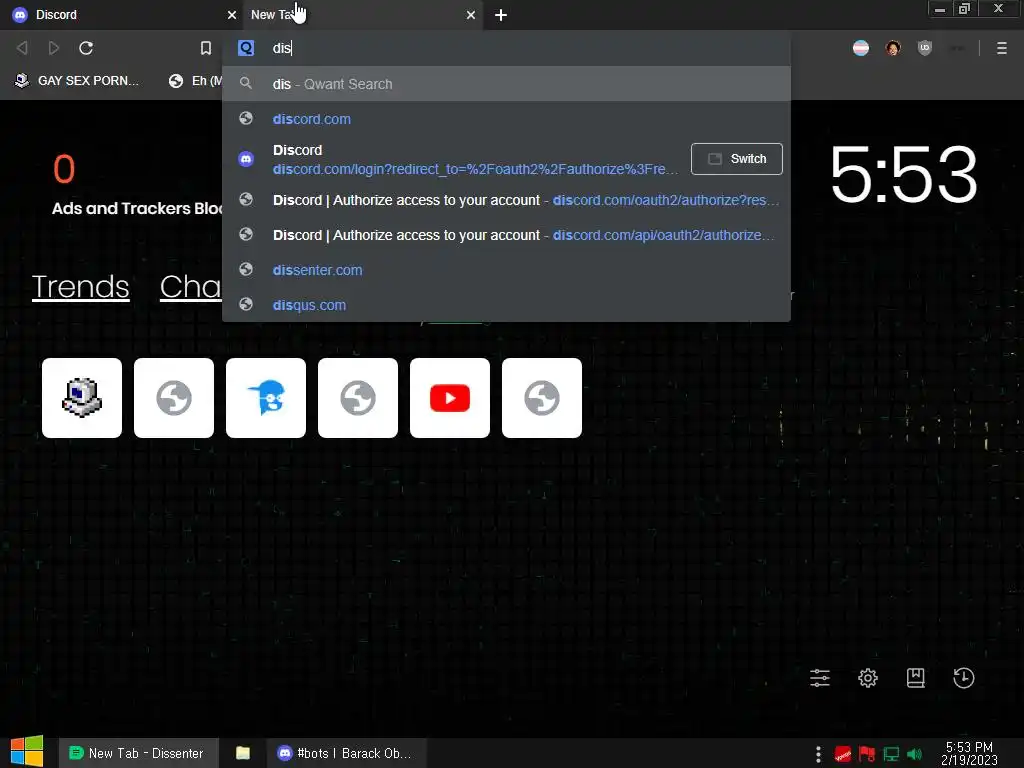Image resolution: width=1024 pixels, height=768 pixels.
Task: Click the forward navigation arrow
Action: (54, 48)
